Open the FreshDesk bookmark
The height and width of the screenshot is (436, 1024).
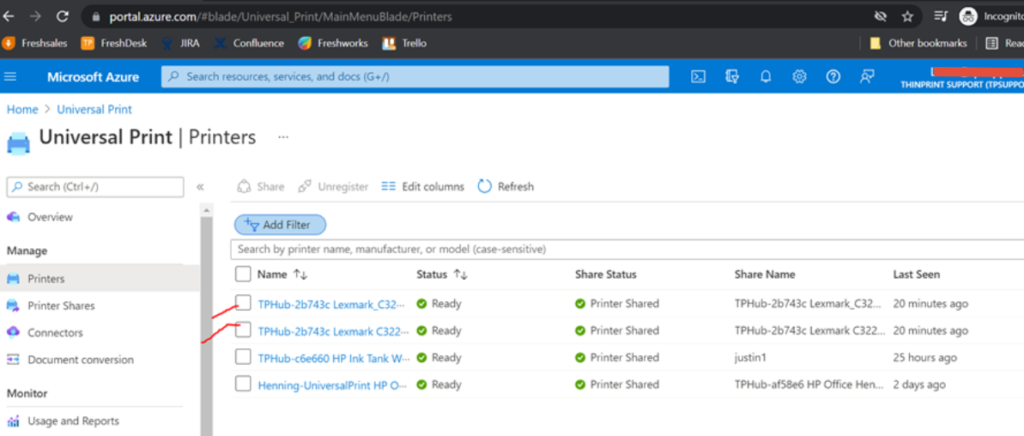click(x=114, y=43)
